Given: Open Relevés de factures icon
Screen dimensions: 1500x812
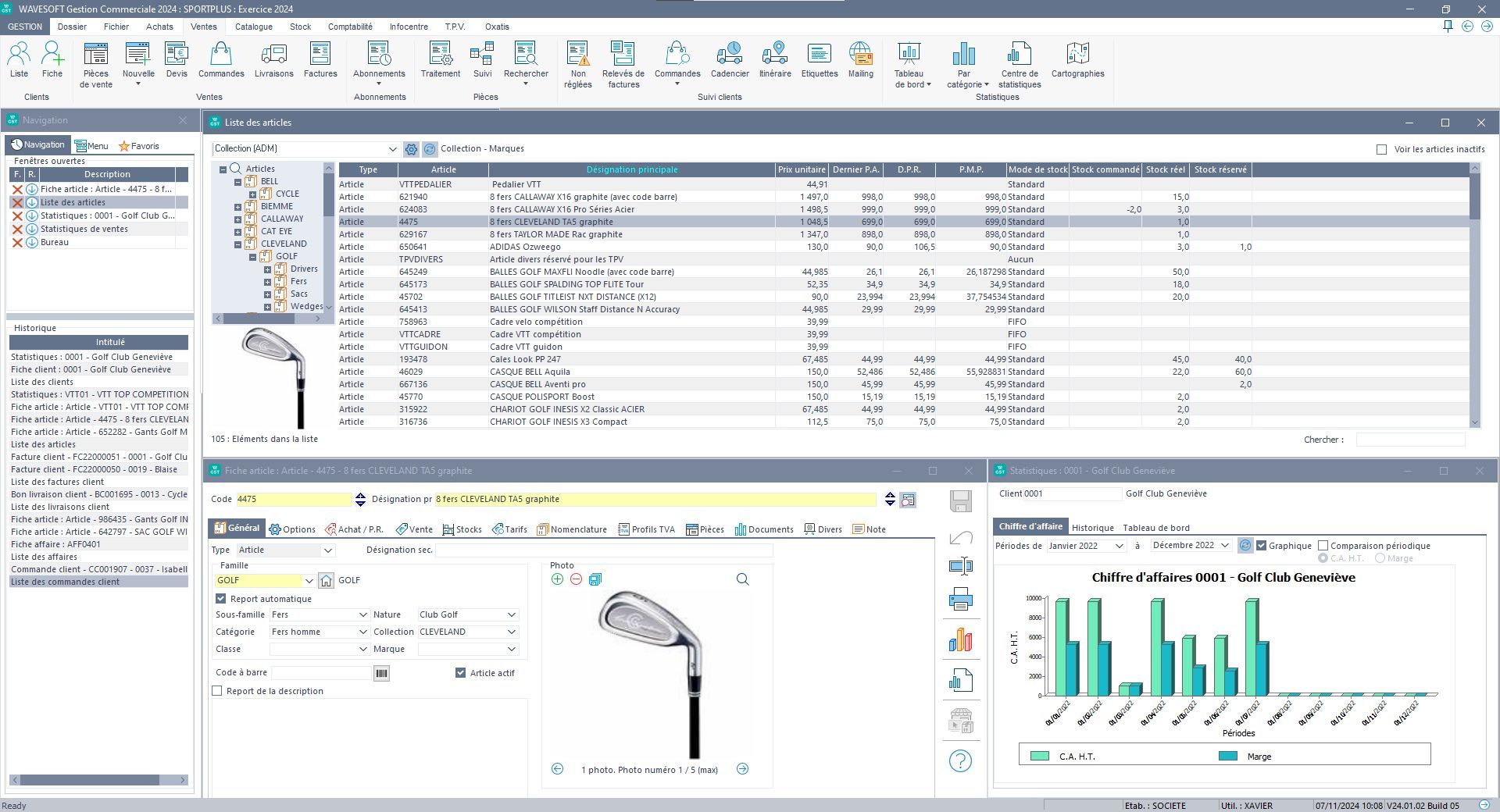Looking at the screenshot, I should pos(623,65).
